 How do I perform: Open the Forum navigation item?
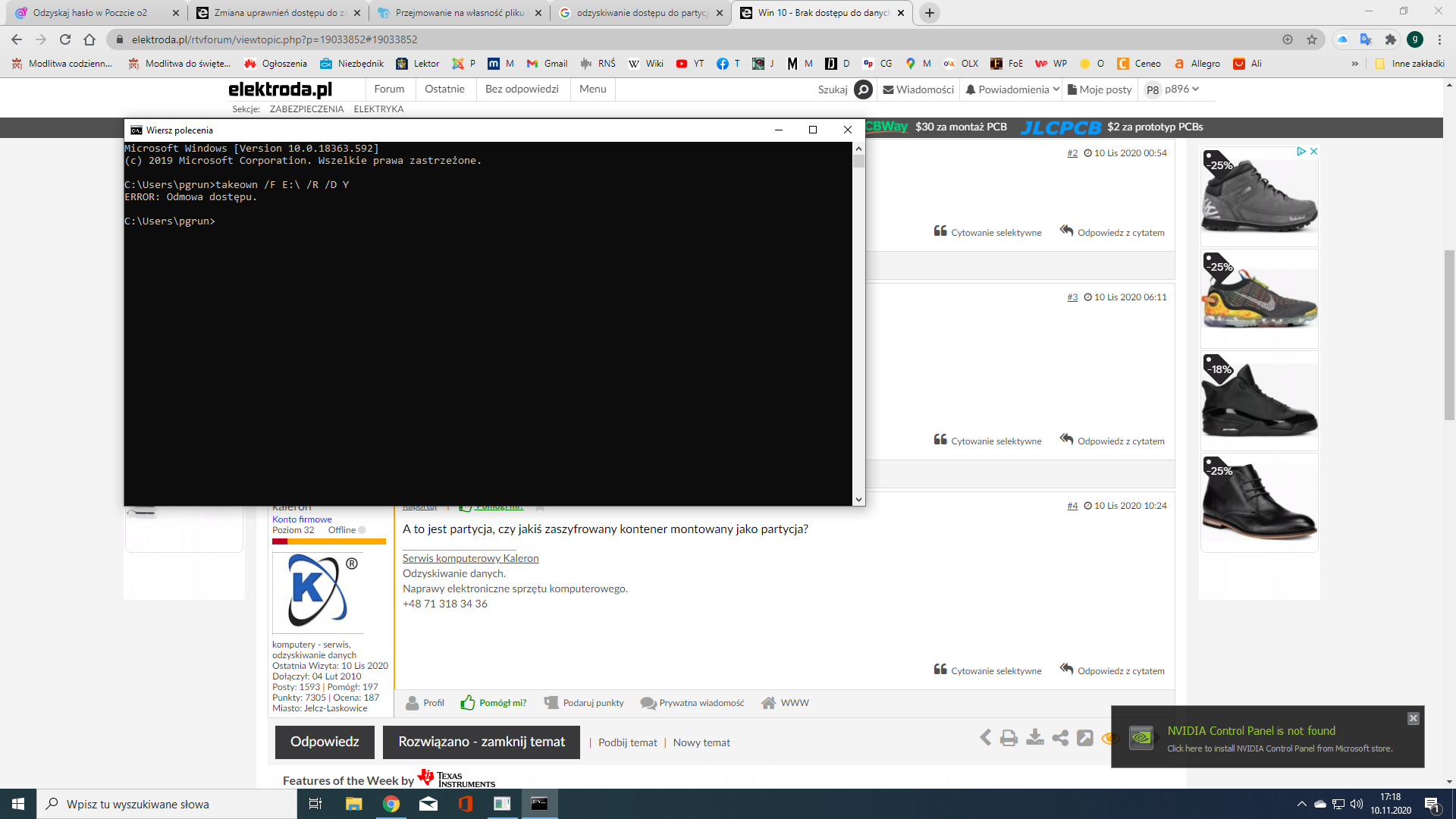(x=390, y=89)
